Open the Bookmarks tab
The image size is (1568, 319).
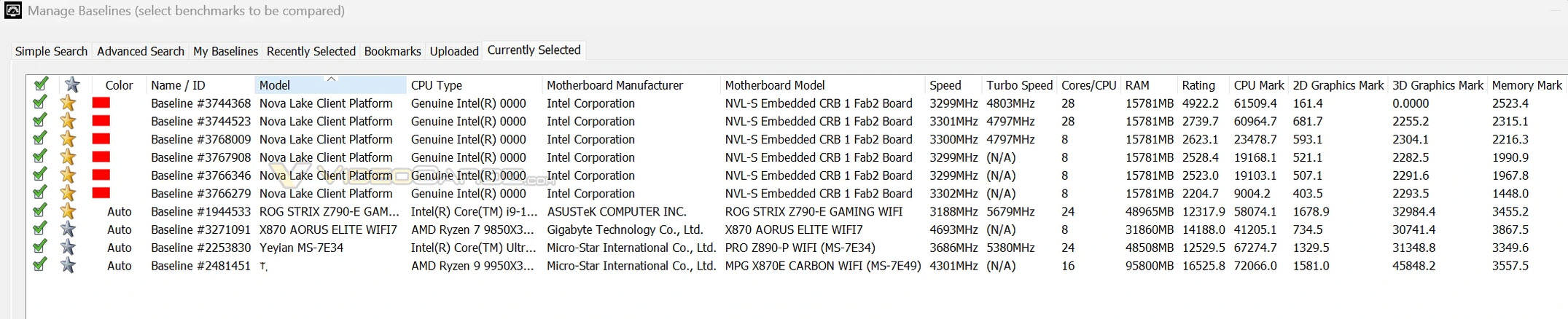click(x=392, y=51)
